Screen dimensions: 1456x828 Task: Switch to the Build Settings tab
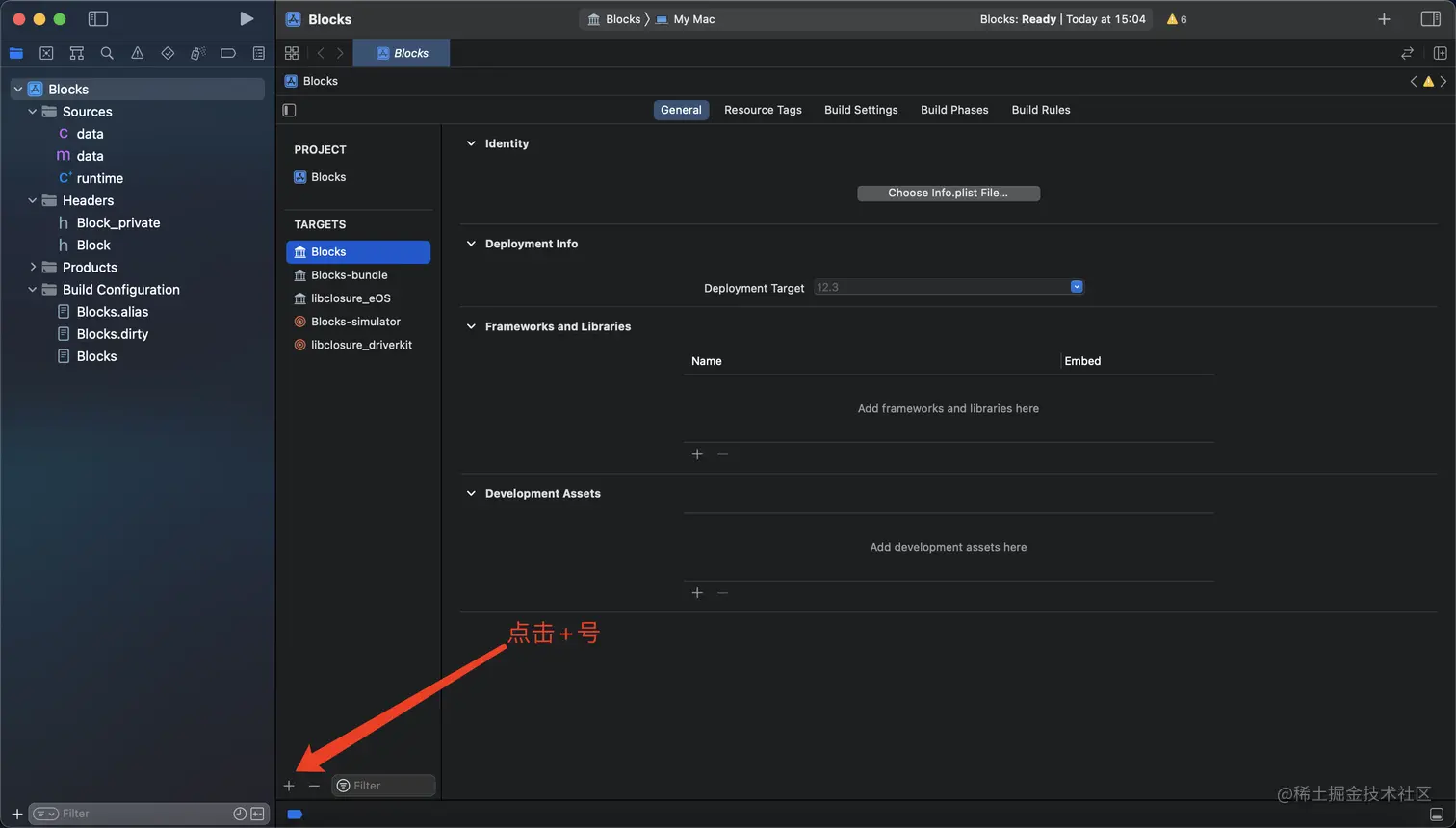coord(861,110)
